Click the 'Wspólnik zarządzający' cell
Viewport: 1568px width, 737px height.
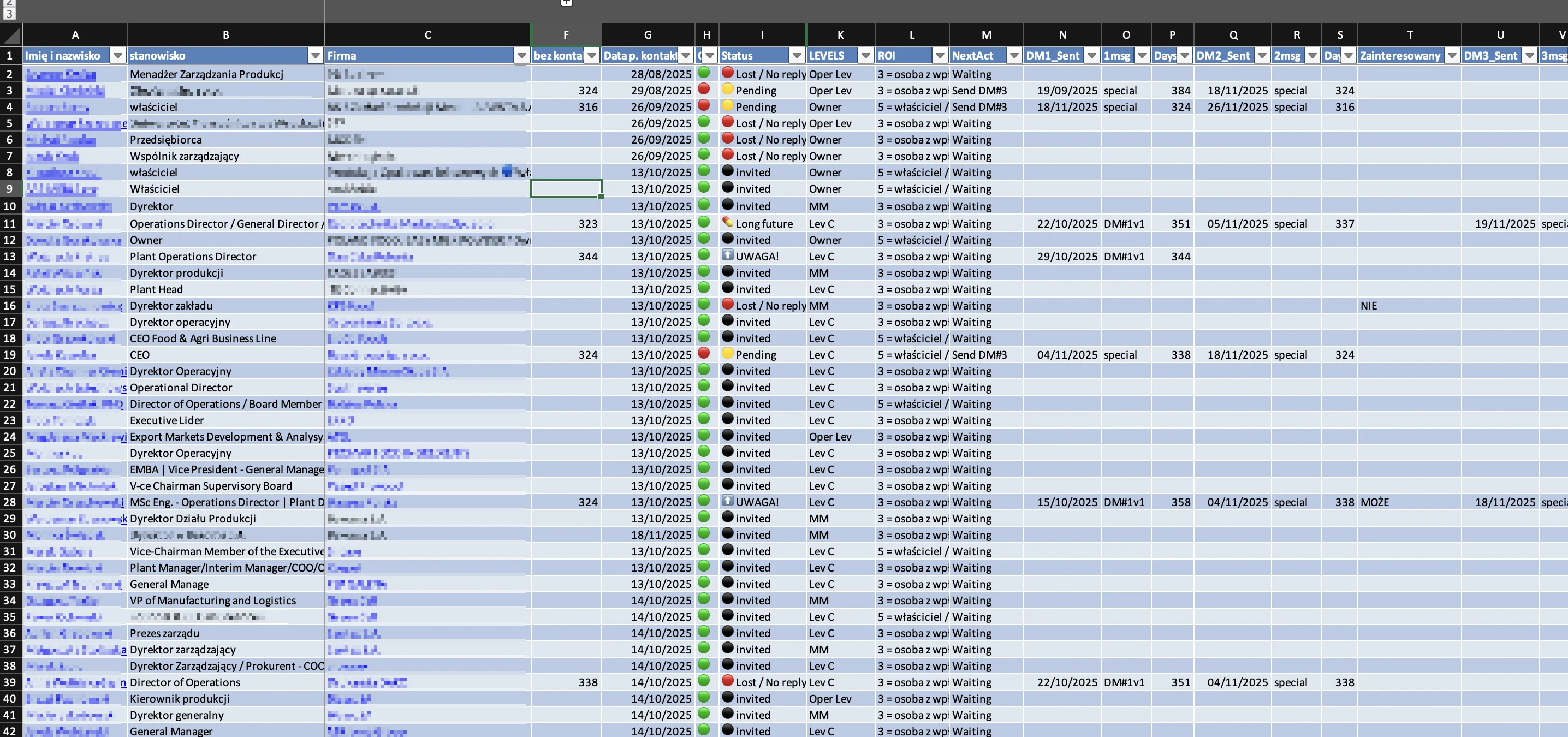point(226,156)
